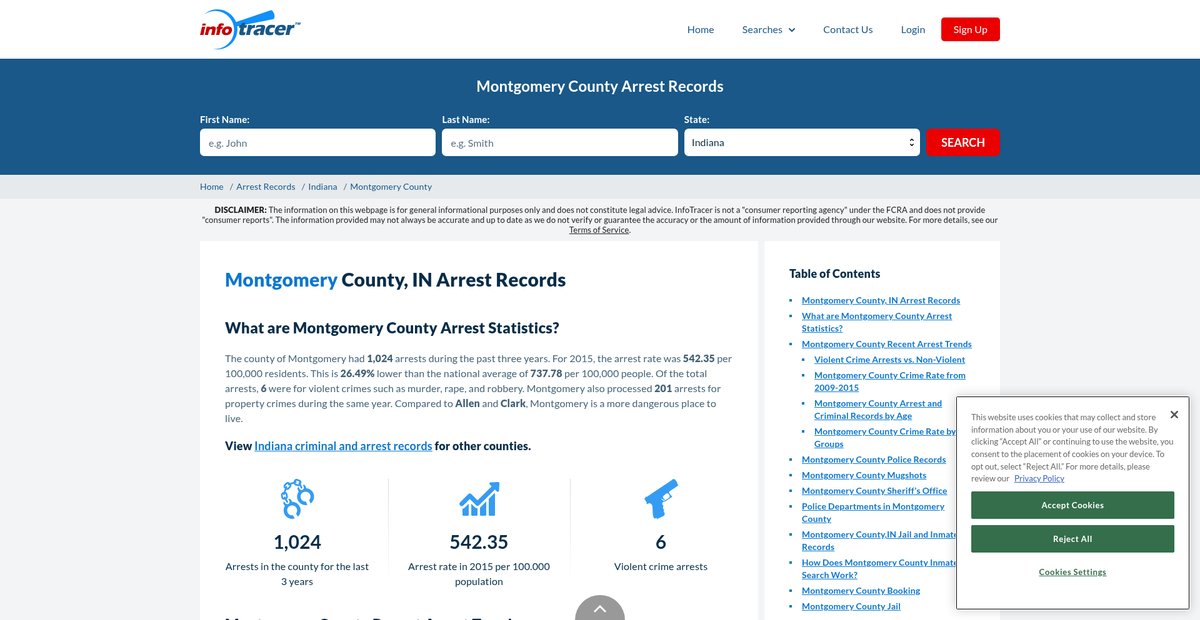The height and width of the screenshot is (620, 1200).
Task: Open the State select showing Indiana
Action: pyautogui.click(x=802, y=143)
